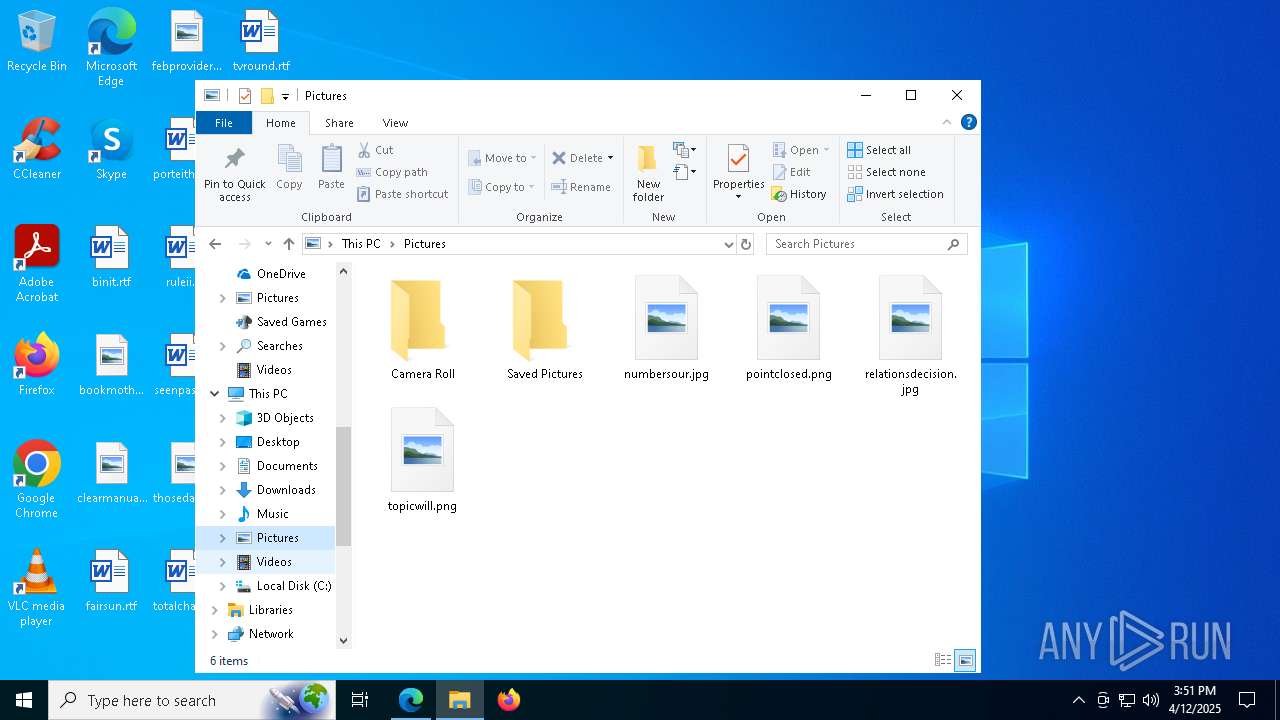Image resolution: width=1280 pixels, height=720 pixels.
Task: Click the Edit button in ribbon
Action: [x=791, y=172]
